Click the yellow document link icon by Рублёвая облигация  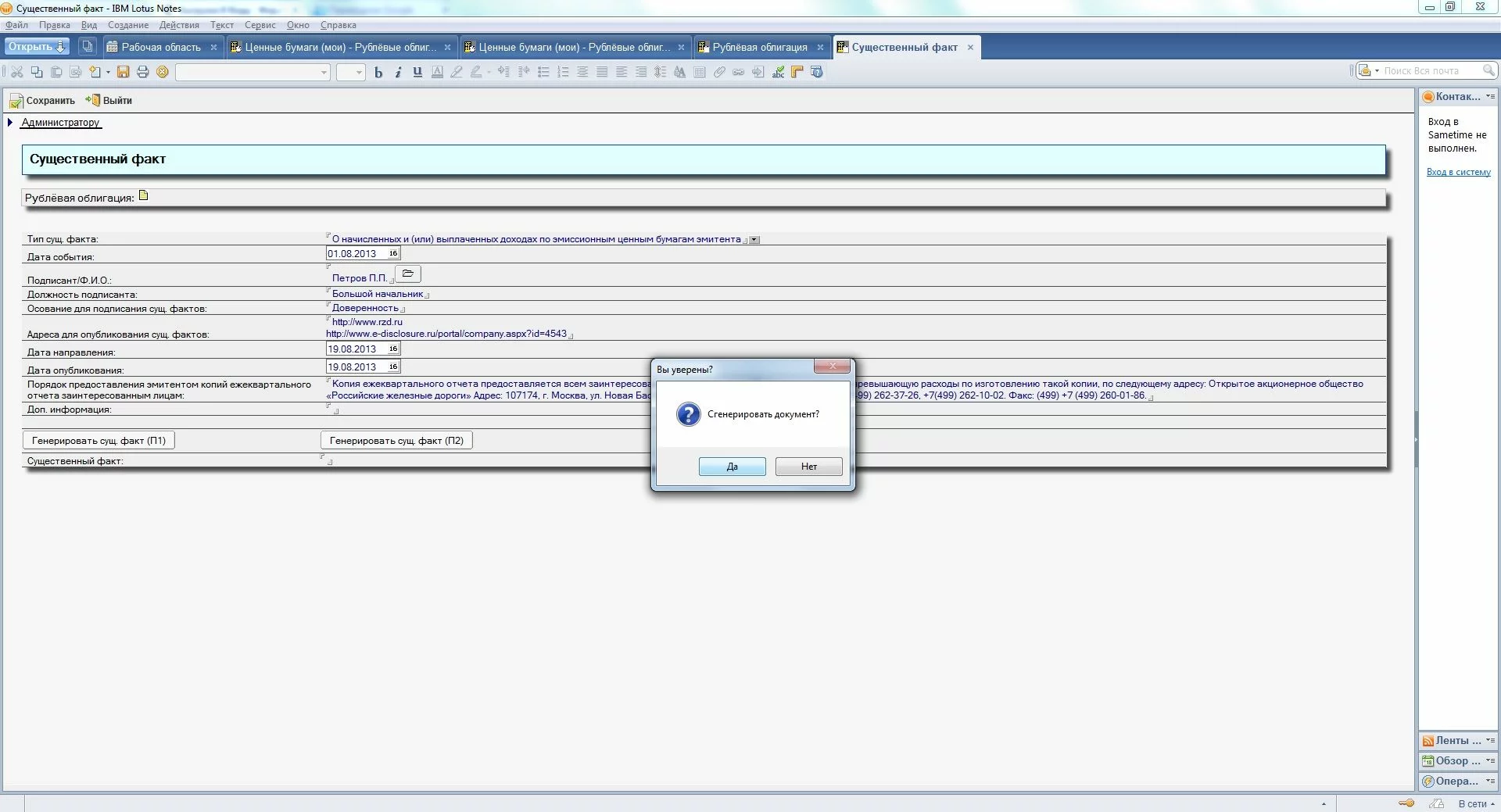coord(144,195)
